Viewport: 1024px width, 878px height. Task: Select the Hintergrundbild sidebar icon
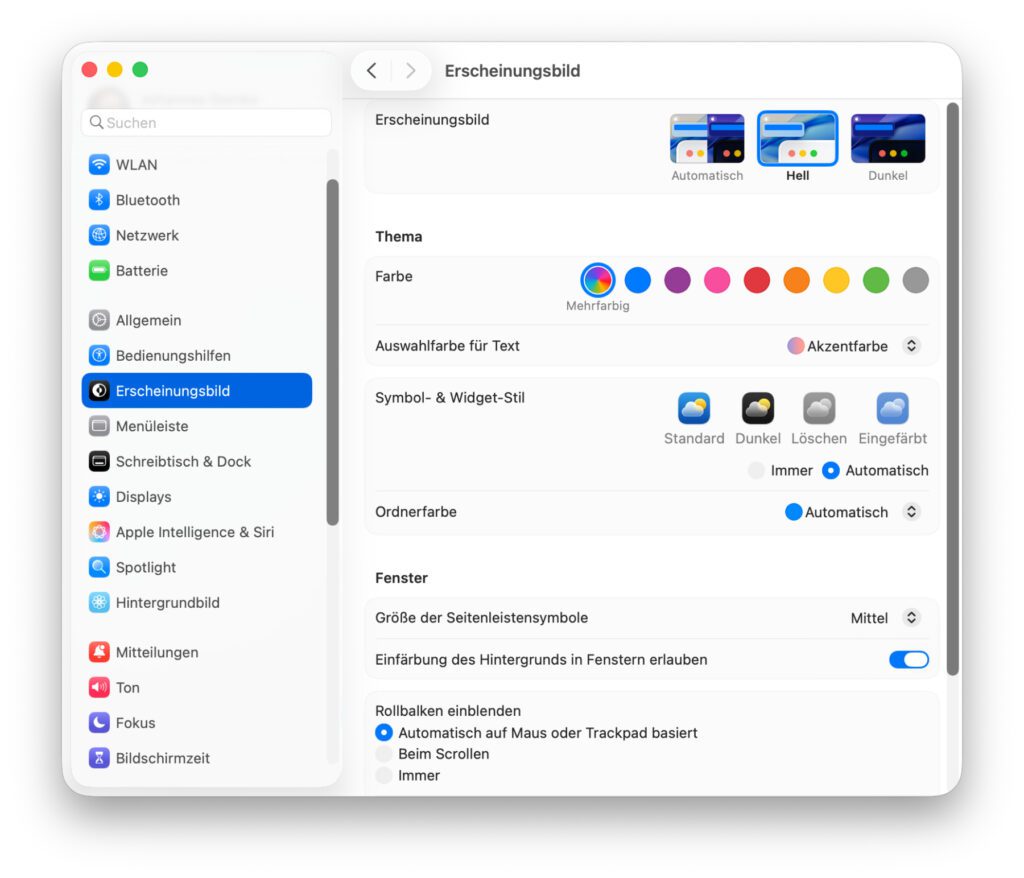click(x=170, y=602)
